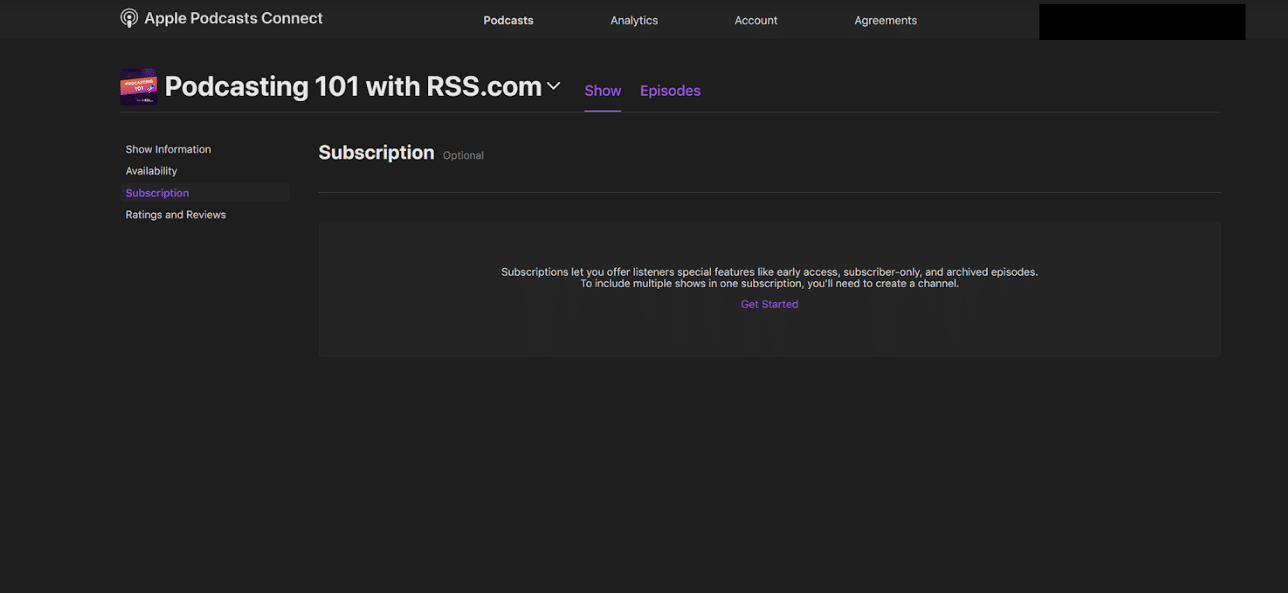The image size is (1288, 593).
Task: Select Availability in the sidebar
Action: (x=151, y=171)
